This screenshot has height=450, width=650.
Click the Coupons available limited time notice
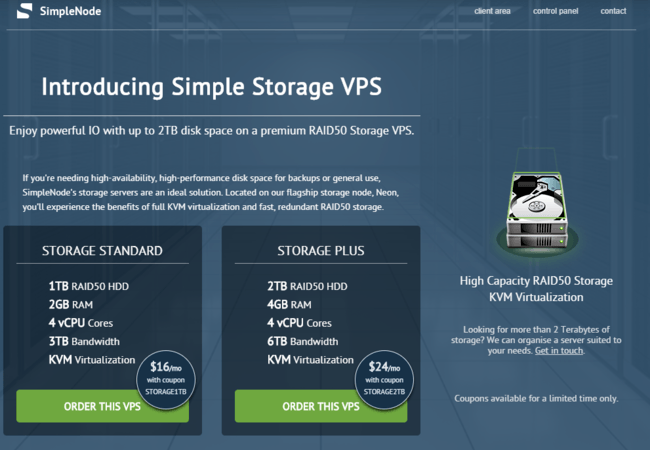pyautogui.click(x=536, y=399)
